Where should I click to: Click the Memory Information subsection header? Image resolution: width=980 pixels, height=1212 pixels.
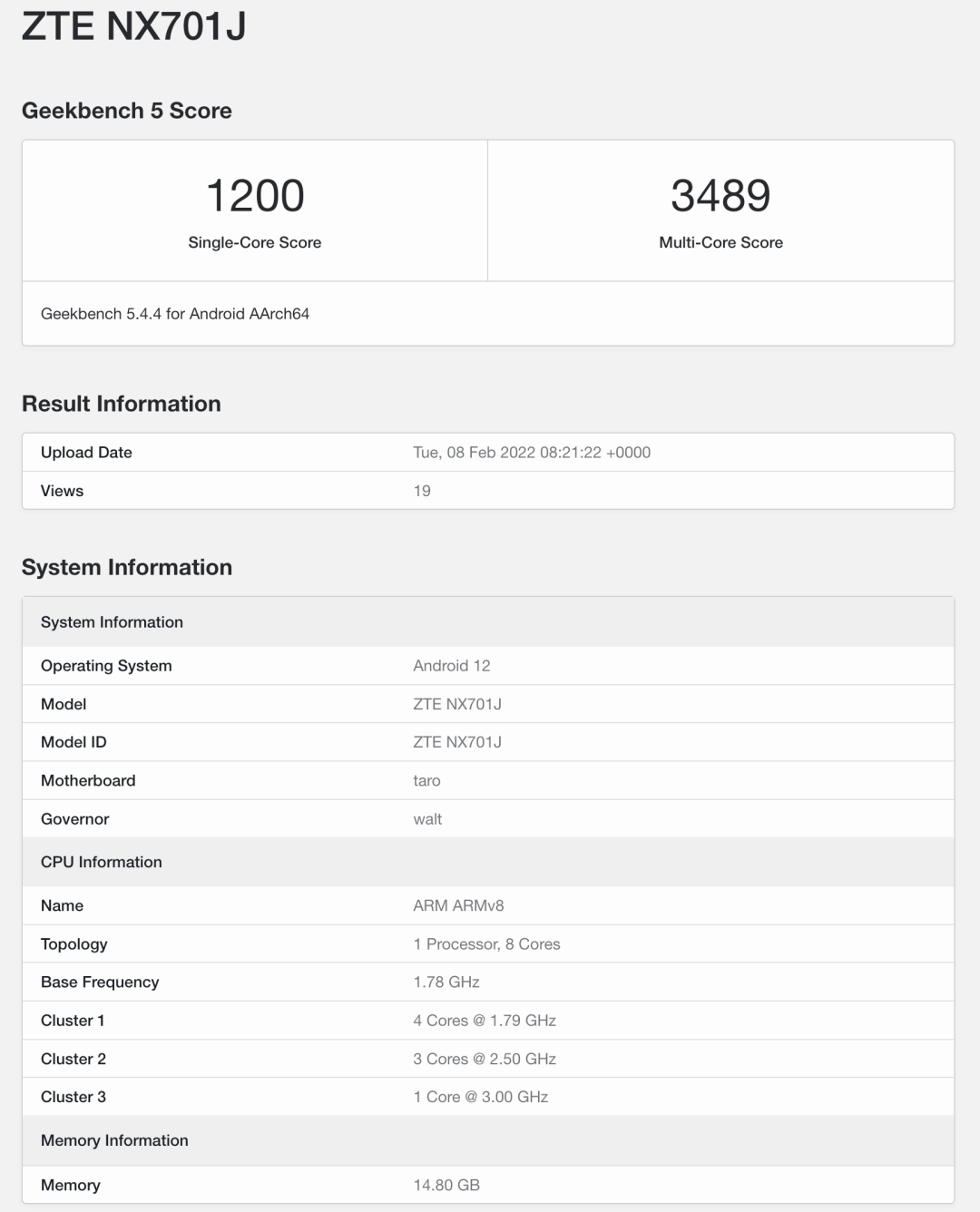click(114, 1140)
